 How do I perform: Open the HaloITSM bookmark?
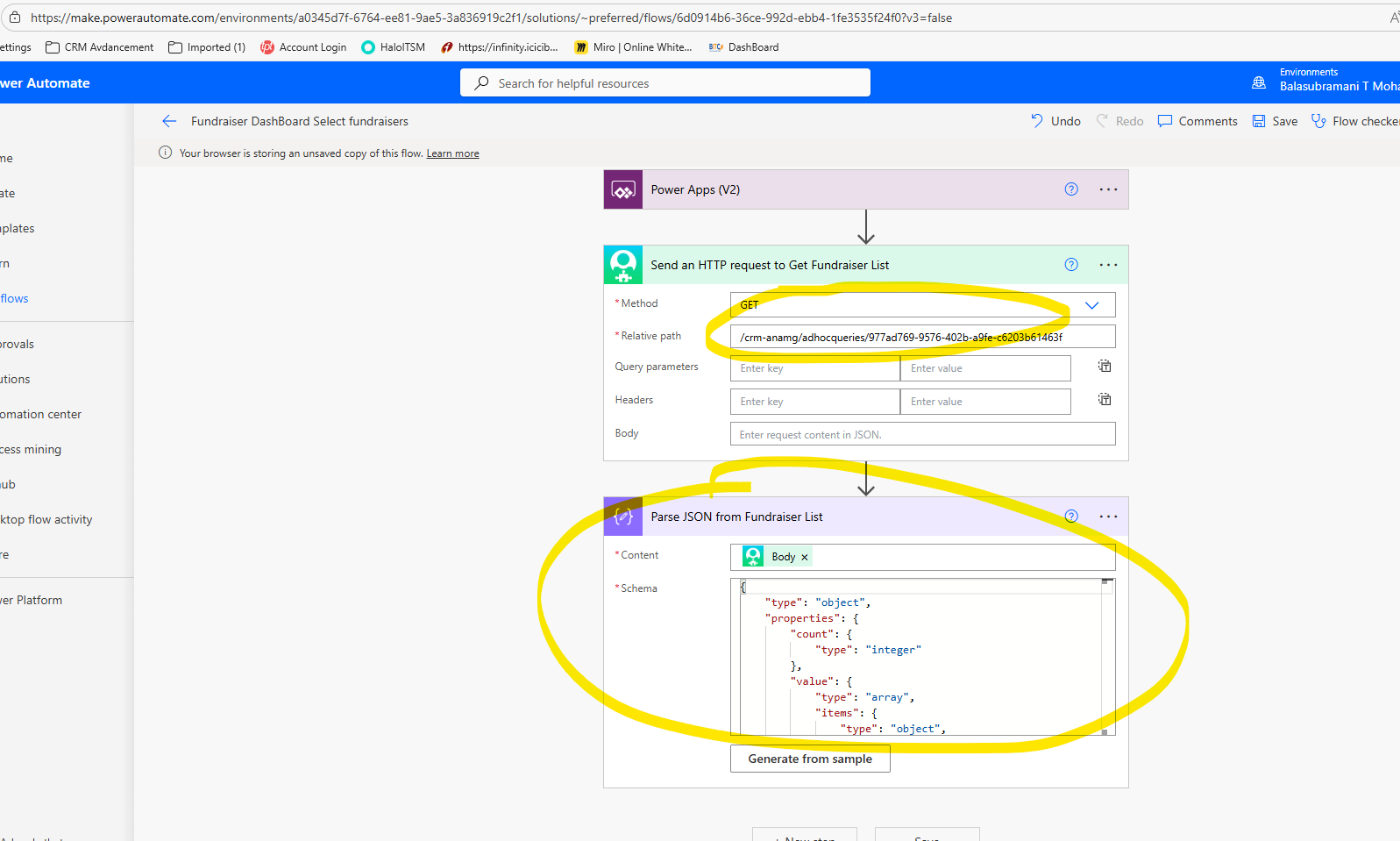coord(394,47)
